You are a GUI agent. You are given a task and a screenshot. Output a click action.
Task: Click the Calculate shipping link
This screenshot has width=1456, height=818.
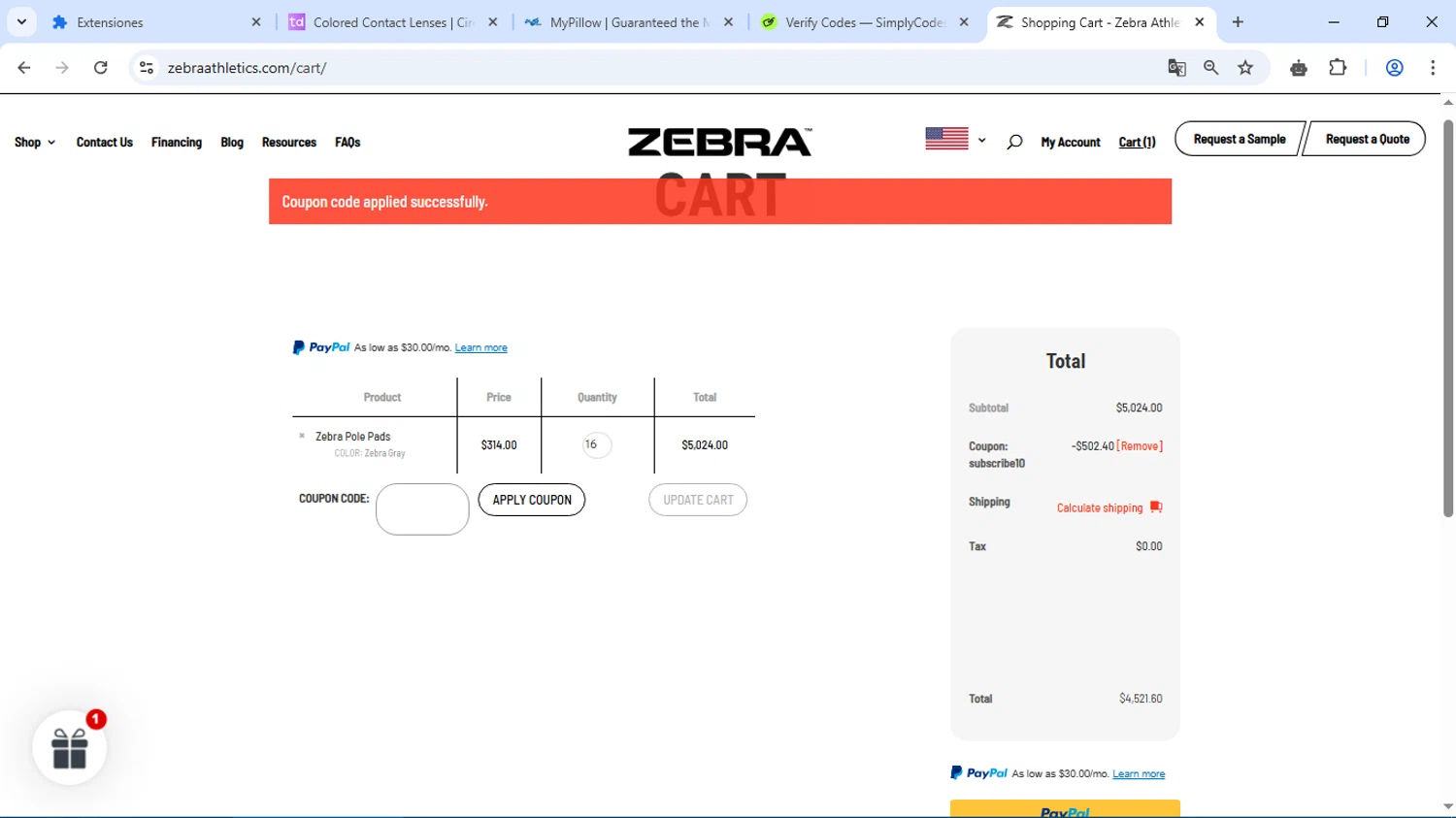1100,507
